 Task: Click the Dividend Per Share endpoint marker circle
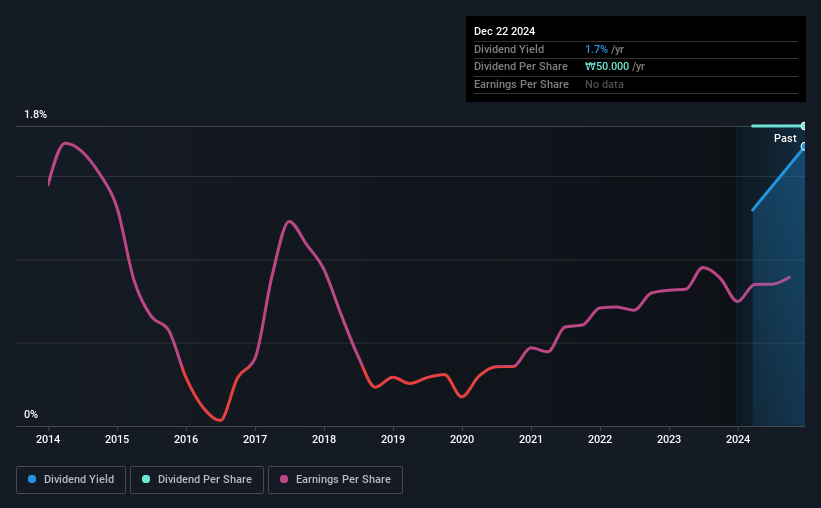(x=803, y=126)
